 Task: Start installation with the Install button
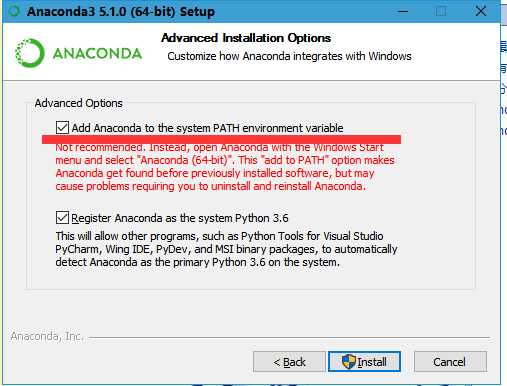click(364, 362)
